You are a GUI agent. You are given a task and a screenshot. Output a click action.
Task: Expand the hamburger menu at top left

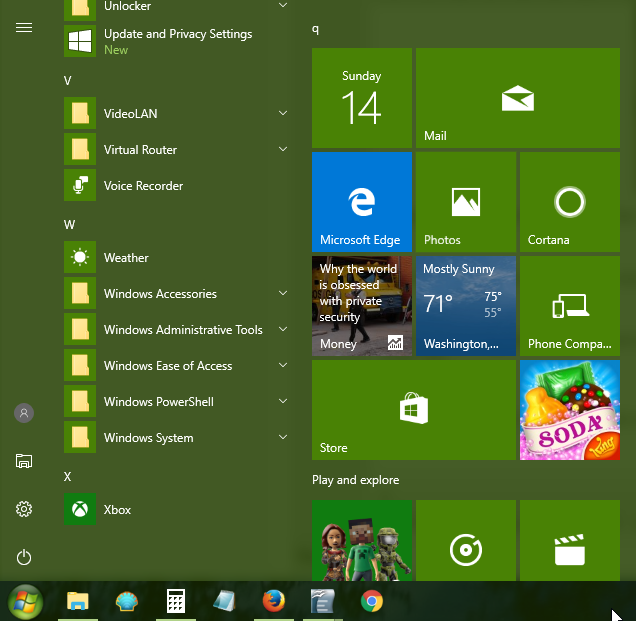click(x=24, y=28)
